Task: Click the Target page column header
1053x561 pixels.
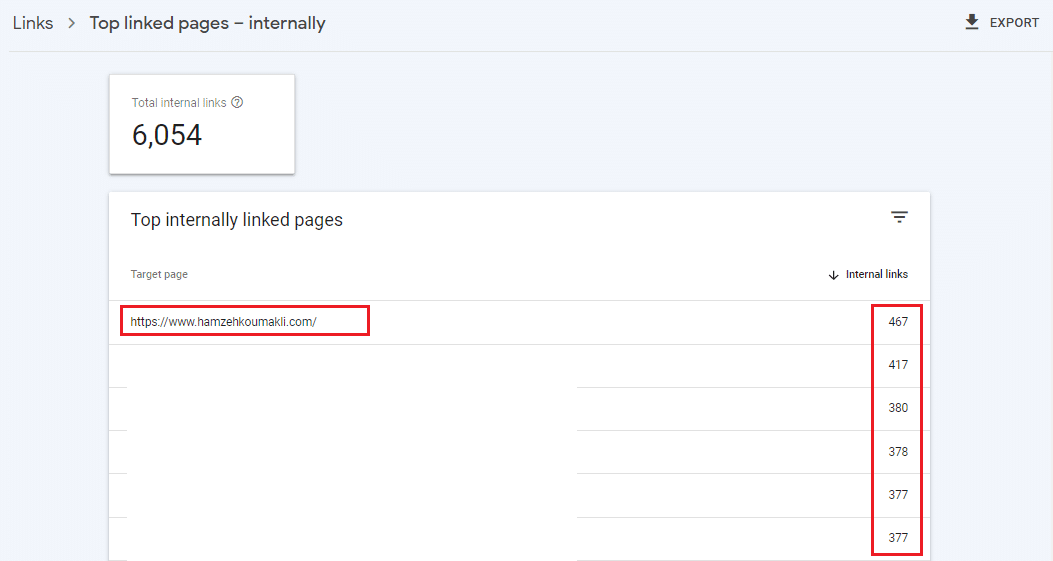Action: click(159, 274)
